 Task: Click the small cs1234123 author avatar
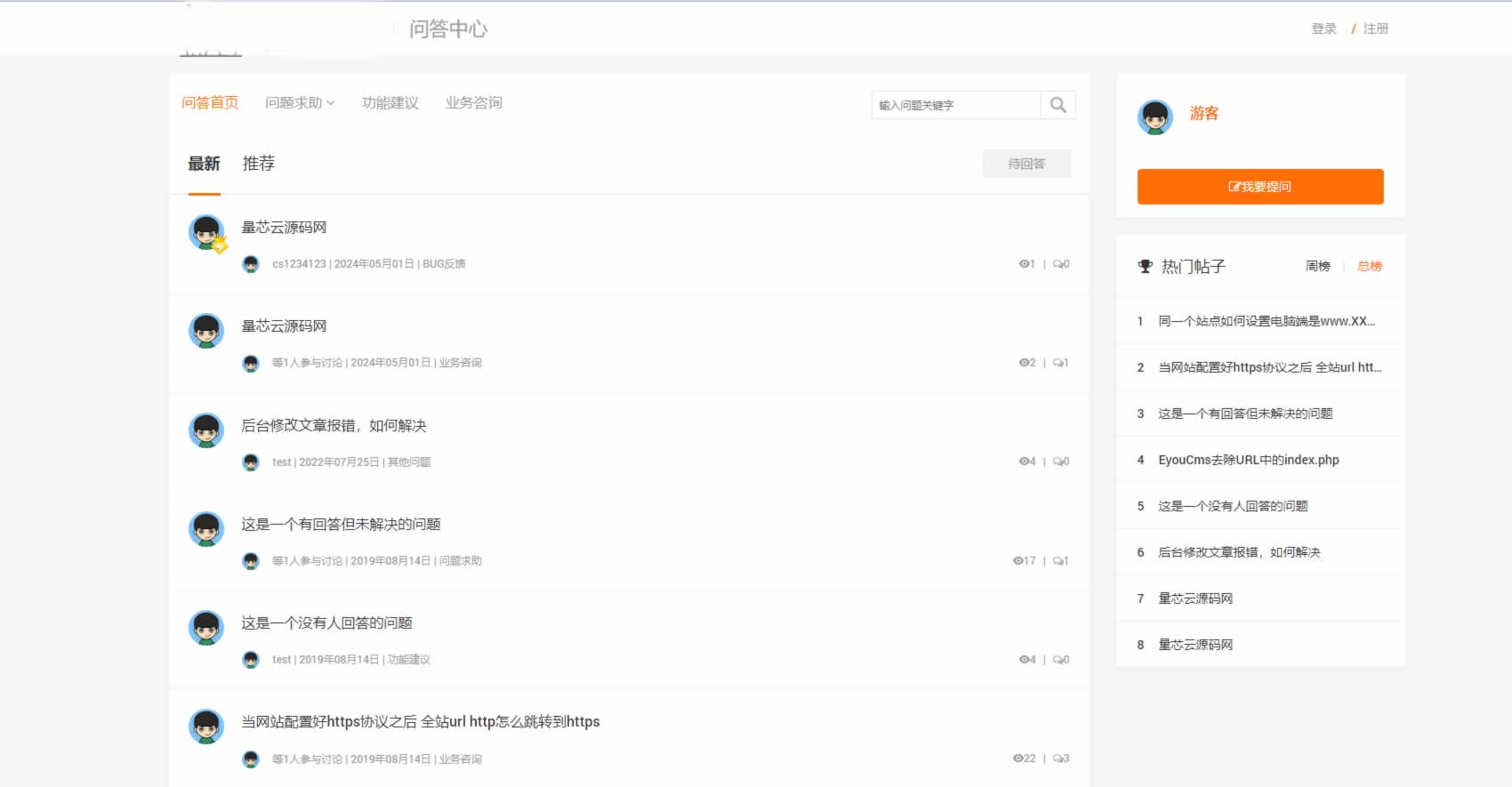[251, 264]
